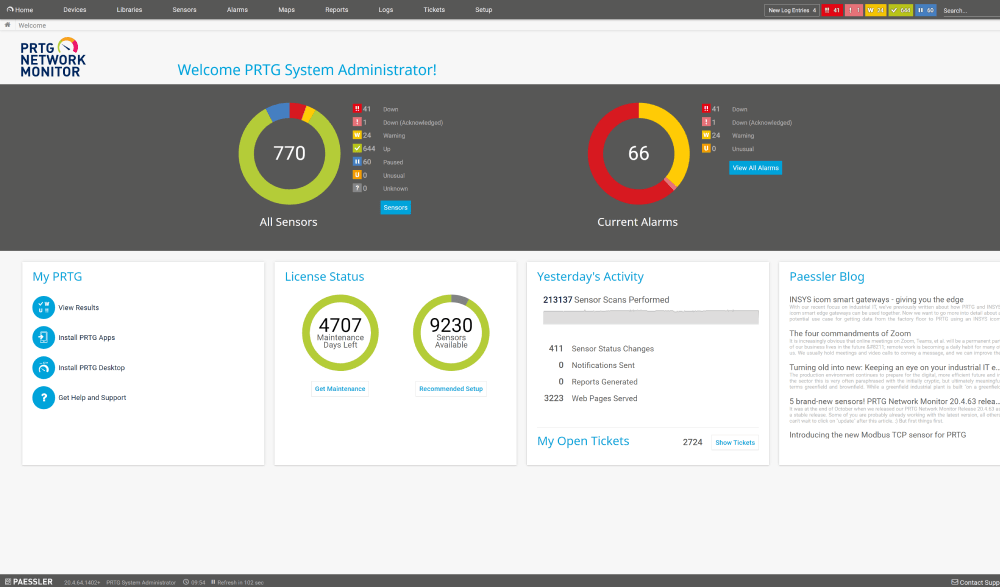Open the red Down 41 badge in top bar
This screenshot has width=1000, height=587.
tap(832, 10)
